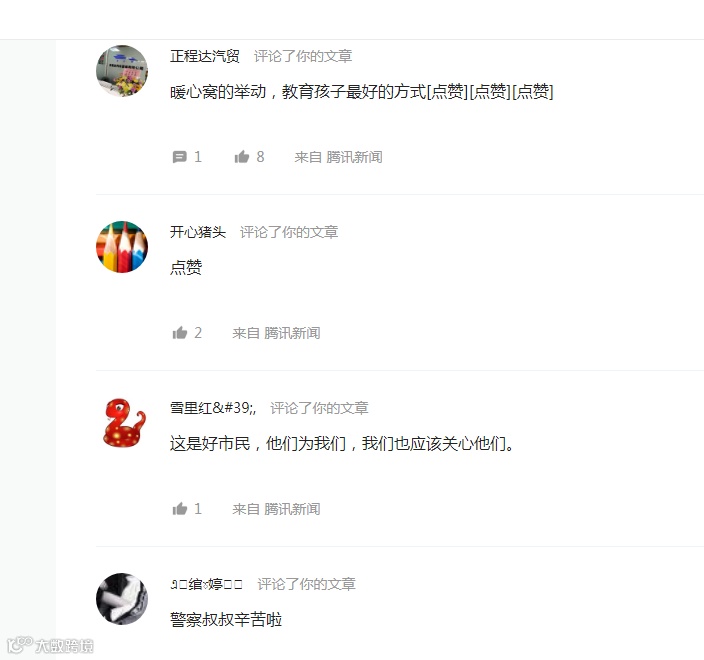Open the red snake avatar
This screenshot has width=704, height=660.
pos(122,422)
